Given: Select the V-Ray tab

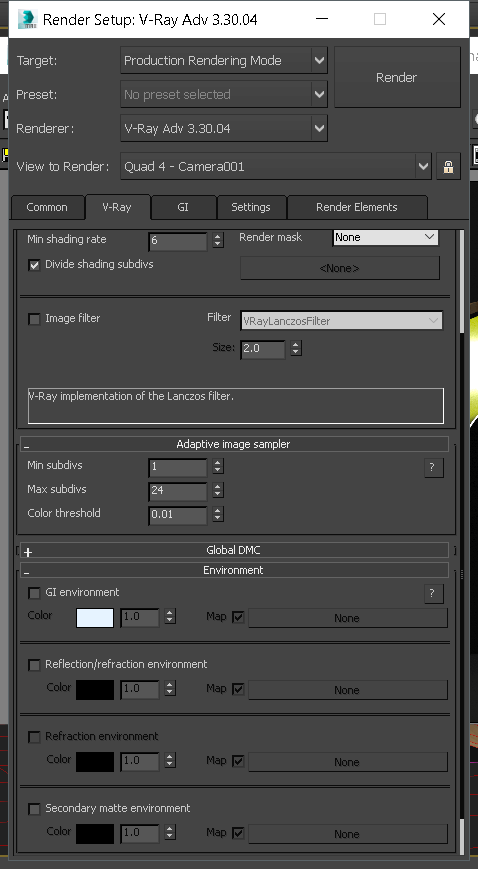Looking at the screenshot, I should pyautogui.click(x=117, y=207).
